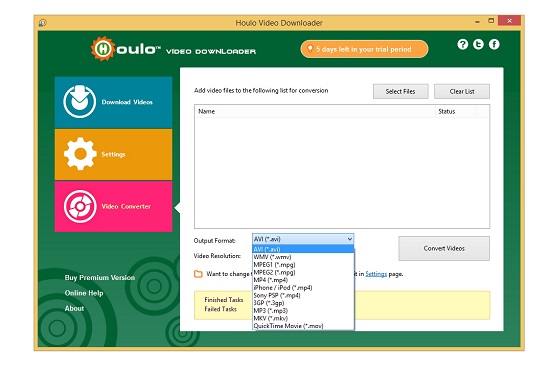Collapse the Output Format dropdown arrow
This screenshot has height=369, width=550.
click(349, 239)
